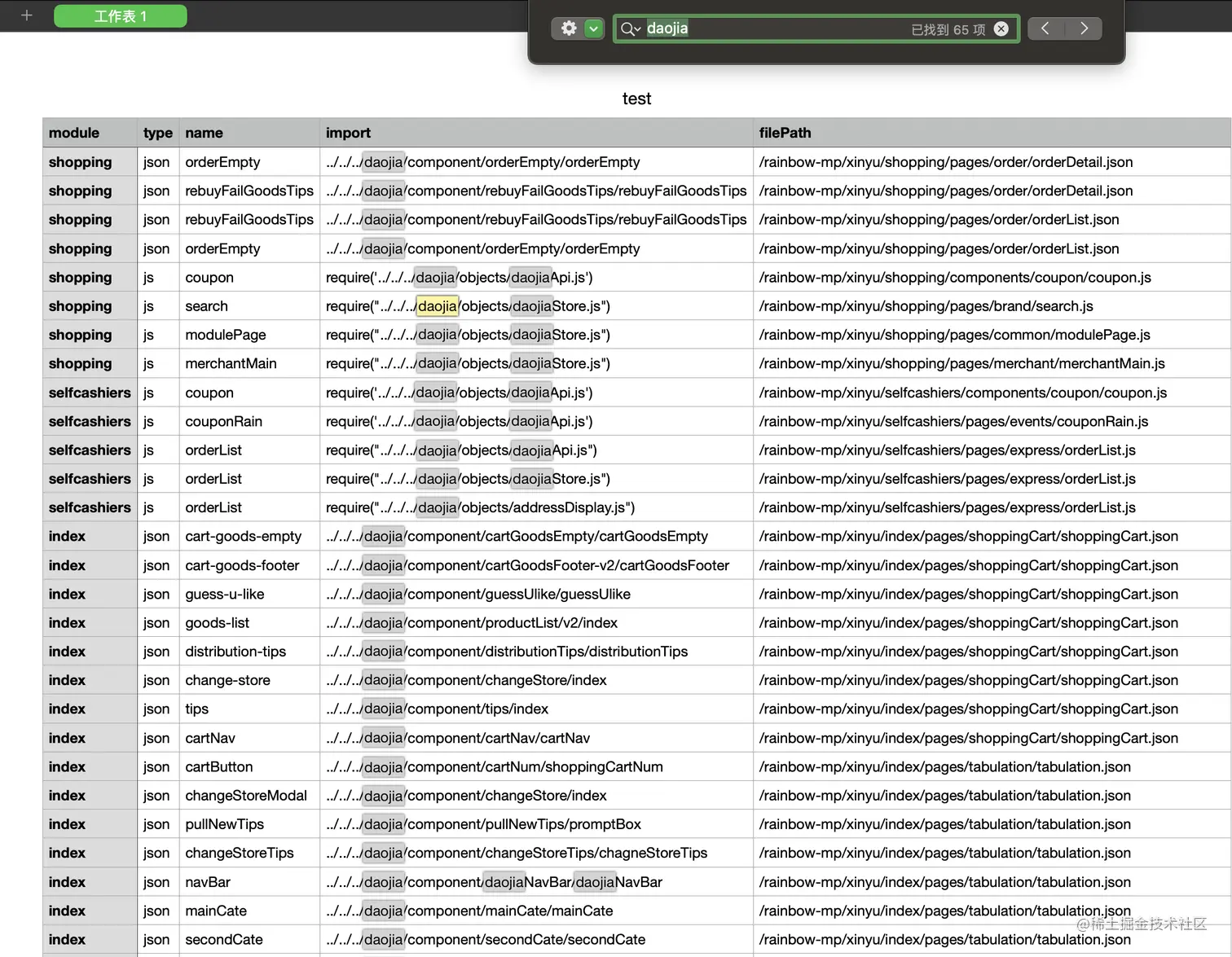Expand the green dropdown arrow beside gear
The image size is (1232, 957).
click(x=594, y=29)
